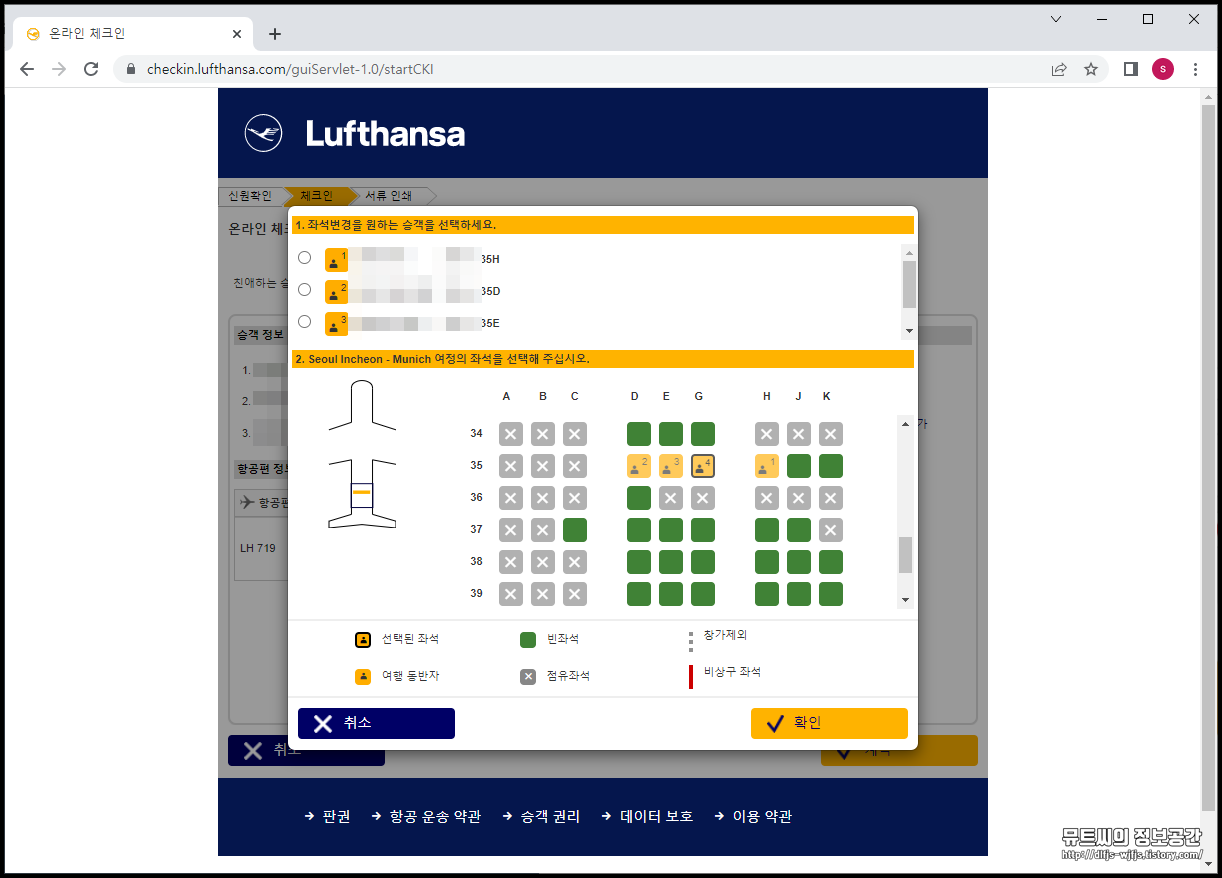This screenshot has width=1222, height=878.
Task: Select free seat 37D
Action: pyautogui.click(x=639, y=530)
